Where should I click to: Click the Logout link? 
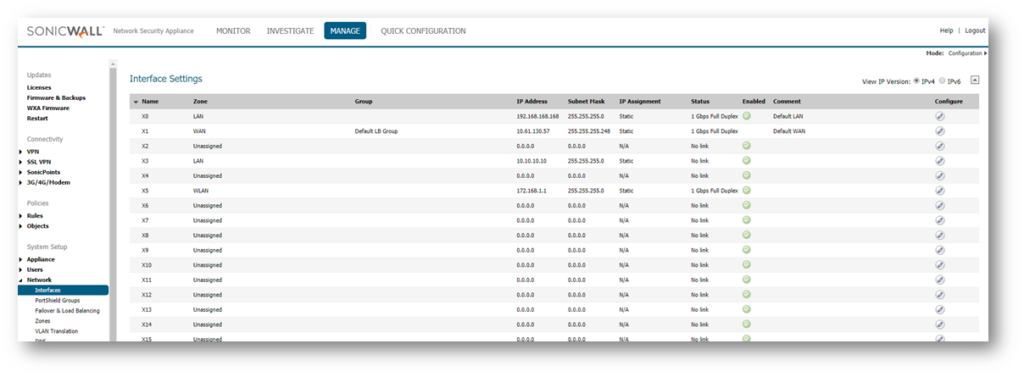[975, 31]
